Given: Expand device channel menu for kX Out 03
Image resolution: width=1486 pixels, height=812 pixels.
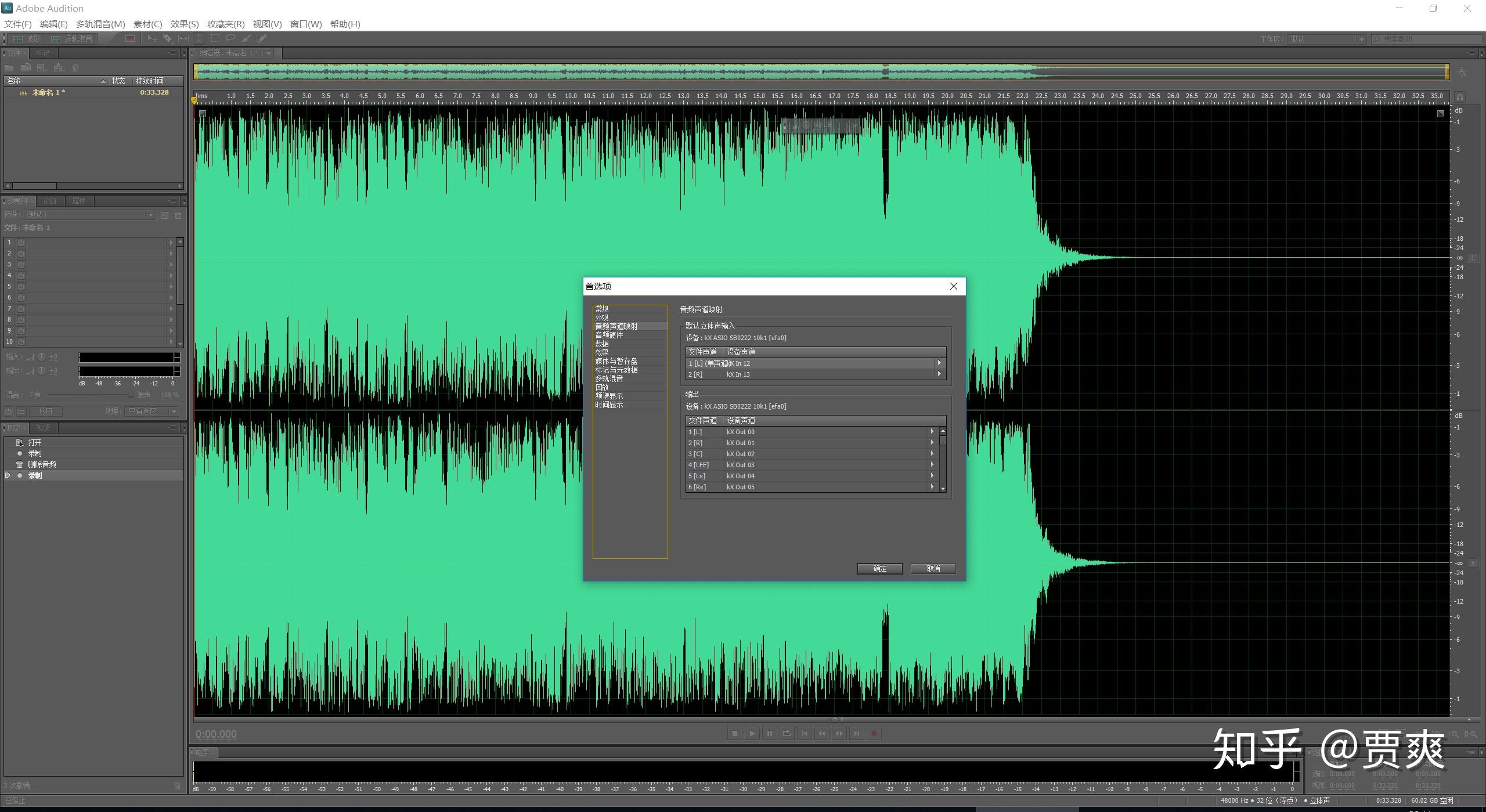Looking at the screenshot, I should [932, 465].
